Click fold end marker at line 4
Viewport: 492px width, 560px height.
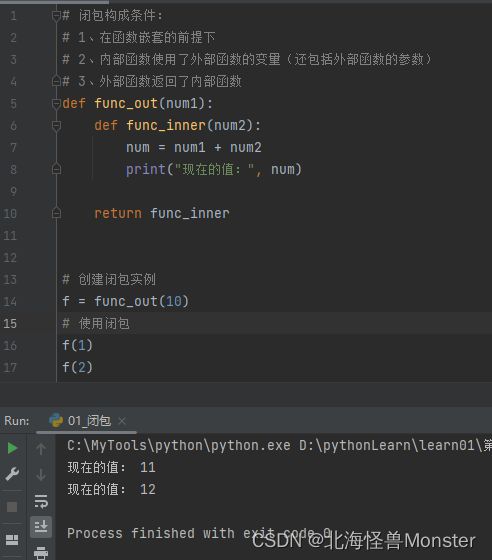click(x=56, y=81)
